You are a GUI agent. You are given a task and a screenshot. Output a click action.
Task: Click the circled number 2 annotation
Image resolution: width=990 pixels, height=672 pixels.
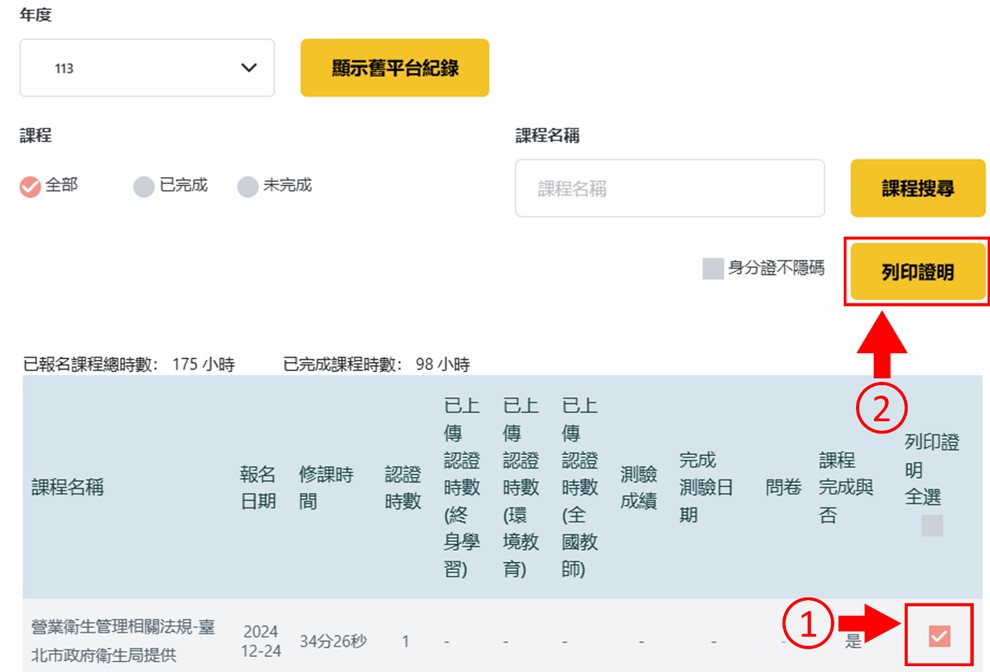tap(881, 409)
